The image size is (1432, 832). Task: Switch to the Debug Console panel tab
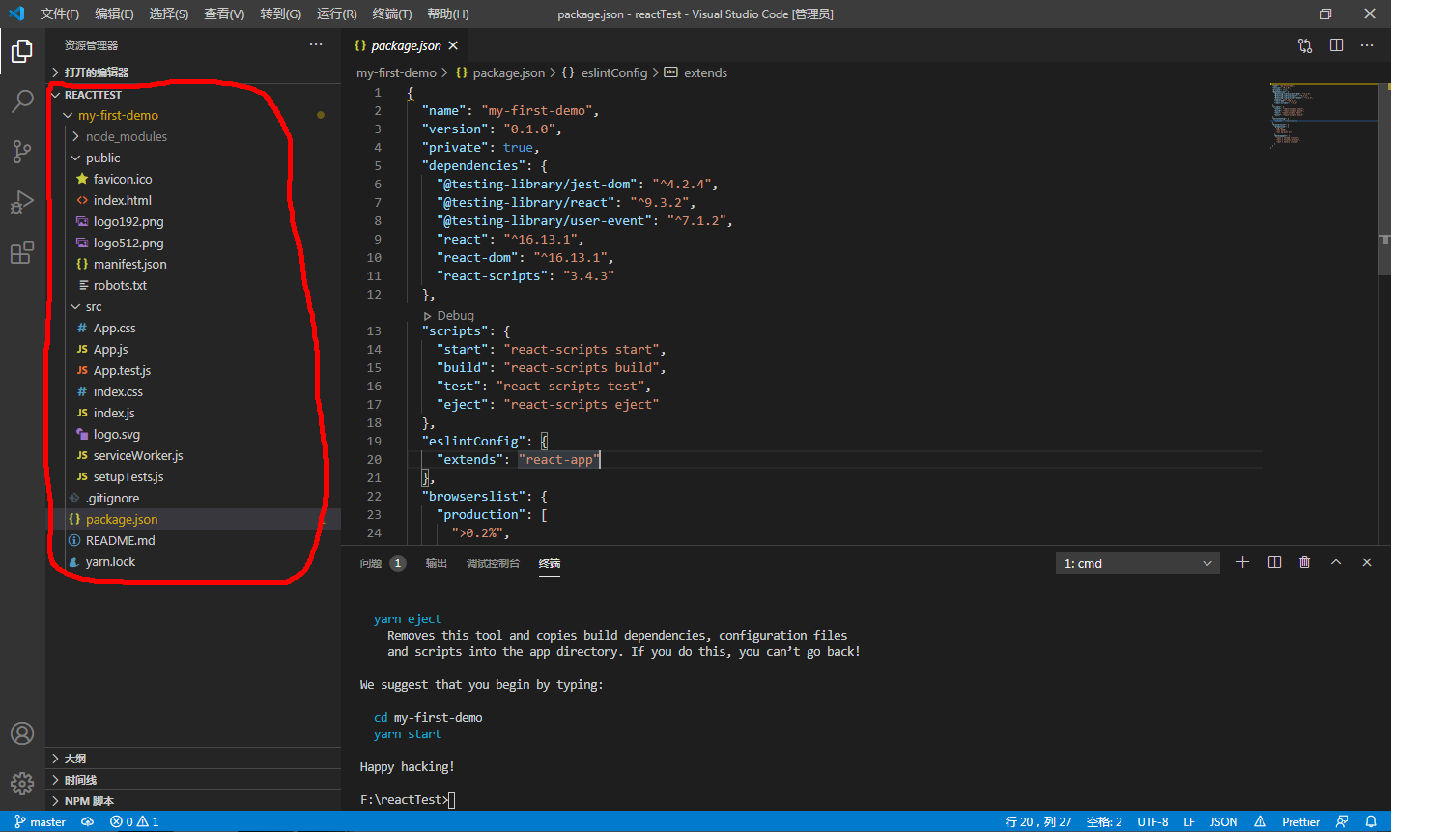pos(493,564)
